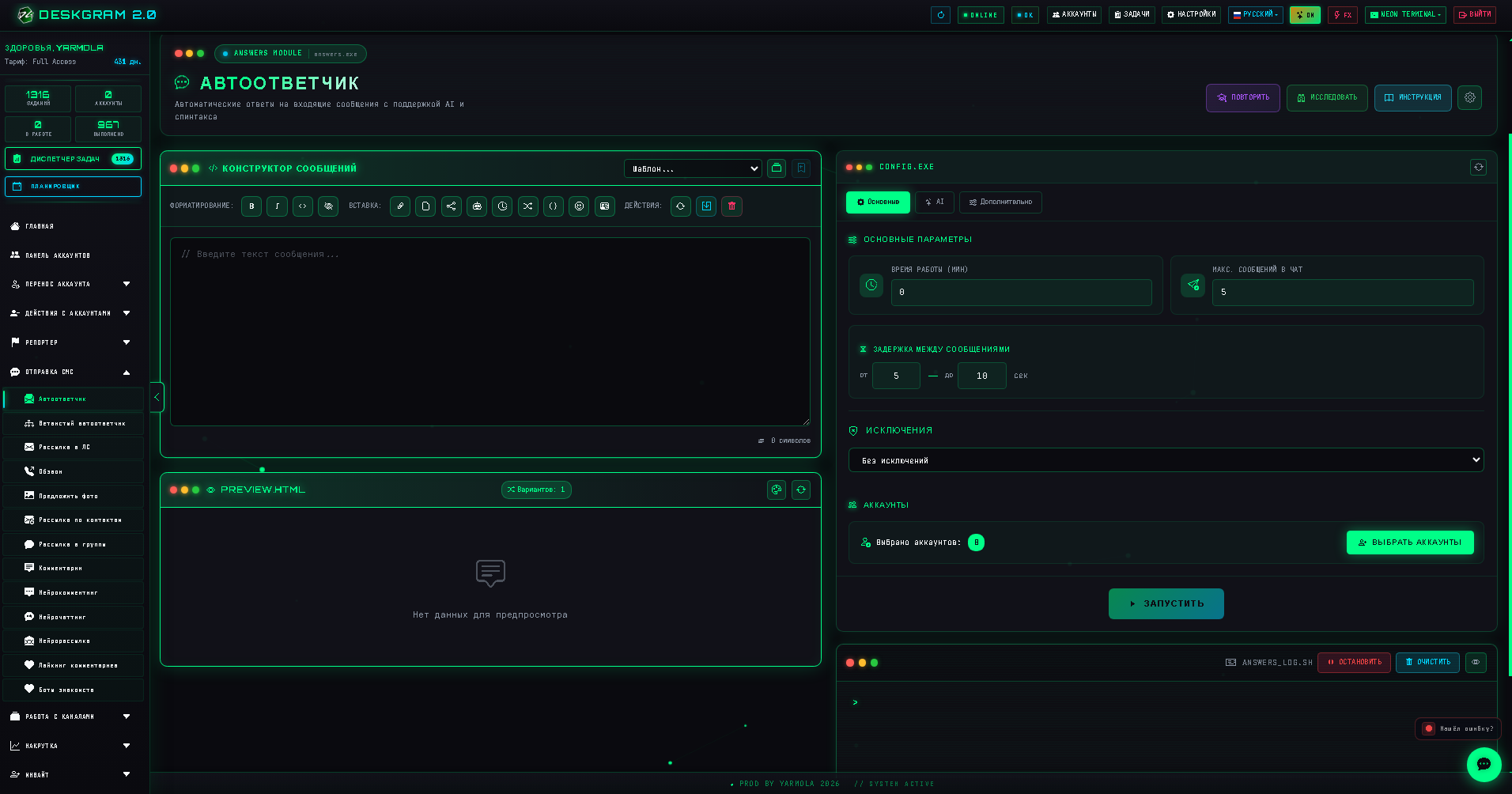Screen dimensions: 1512x794
Task: Switch to the Дополнительно tab
Action: [1000, 202]
